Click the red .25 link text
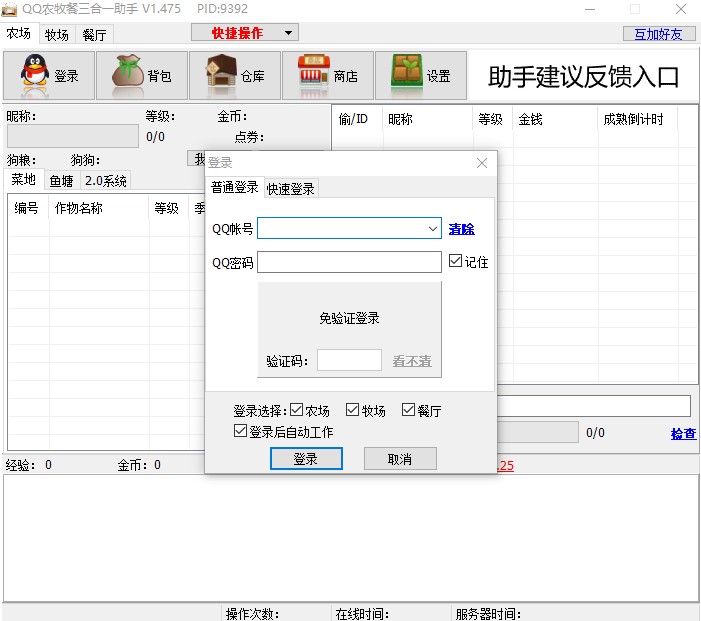This screenshot has height=621, width=701. coord(506,465)
